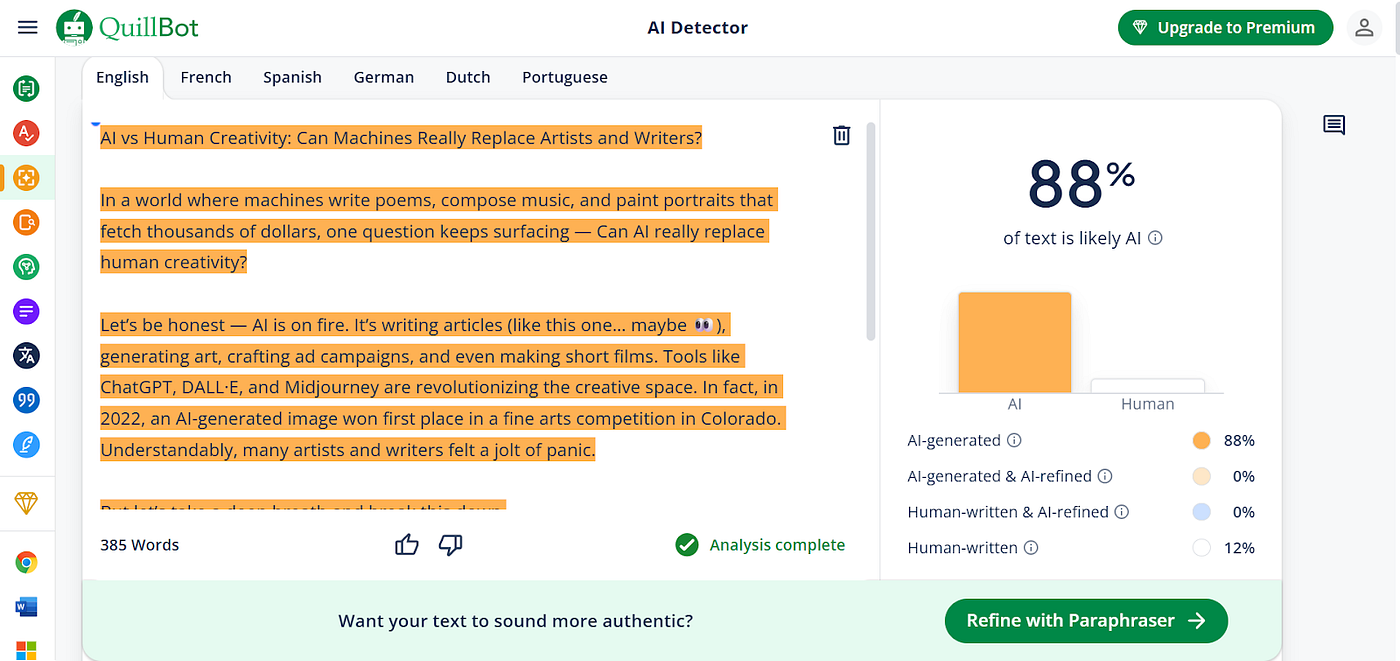Click the orange AI-generated color dot
This screenshot has height=661, width=1400.
tap(1202, 440)
